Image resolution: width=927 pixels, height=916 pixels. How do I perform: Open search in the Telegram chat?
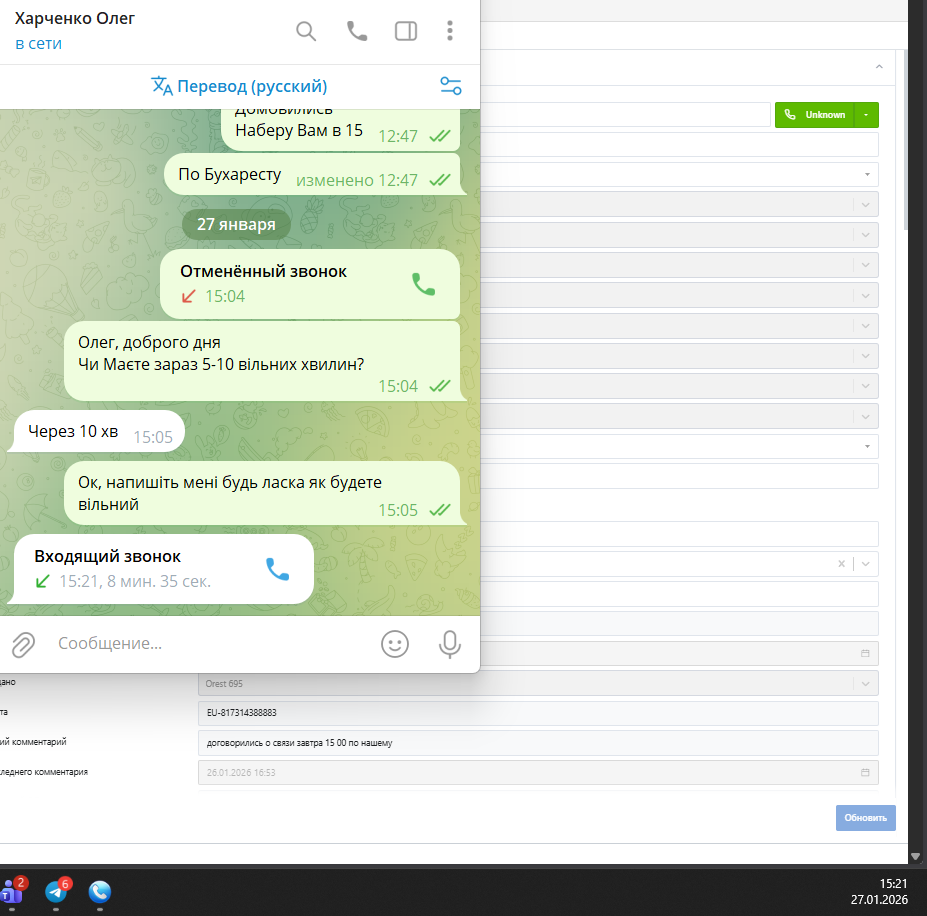coord(306,31)
